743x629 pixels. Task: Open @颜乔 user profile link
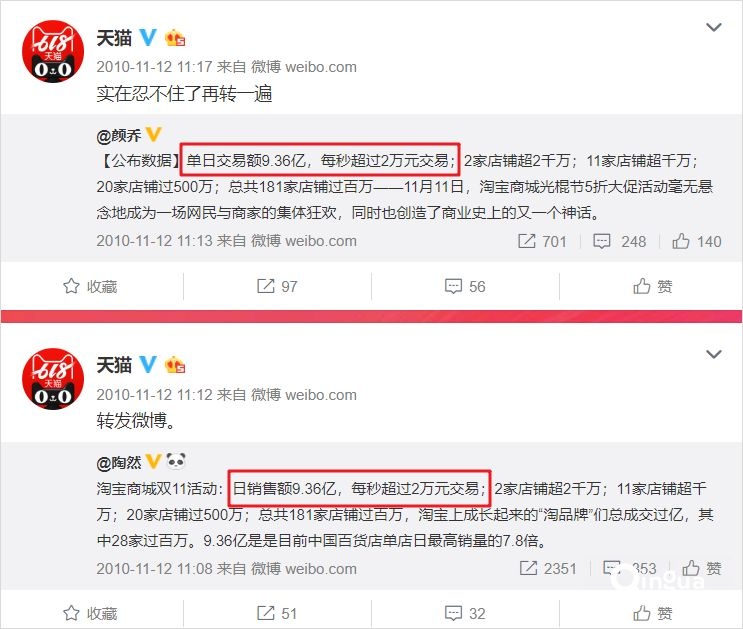[119, 136]
